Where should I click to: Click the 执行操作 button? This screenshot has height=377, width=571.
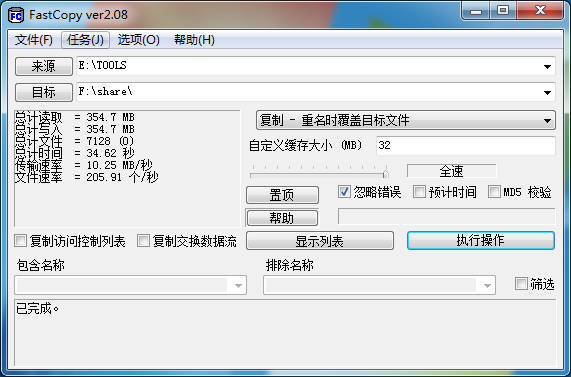tap(481, 240)
